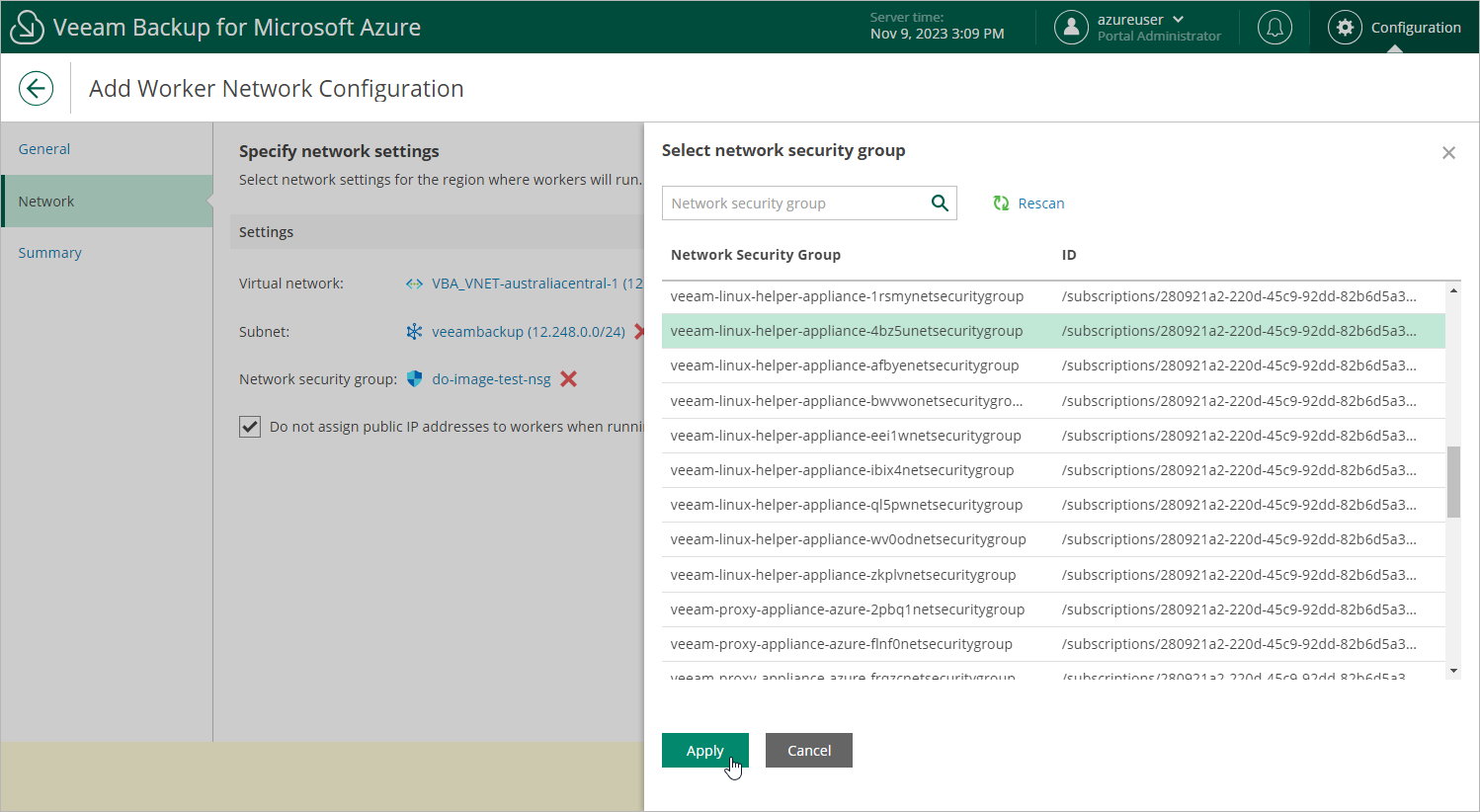This screenshot has width=1480, height=812.
Task: Click the server time Nov 9, 2023 3:09 PM
Action: point(937,34)
